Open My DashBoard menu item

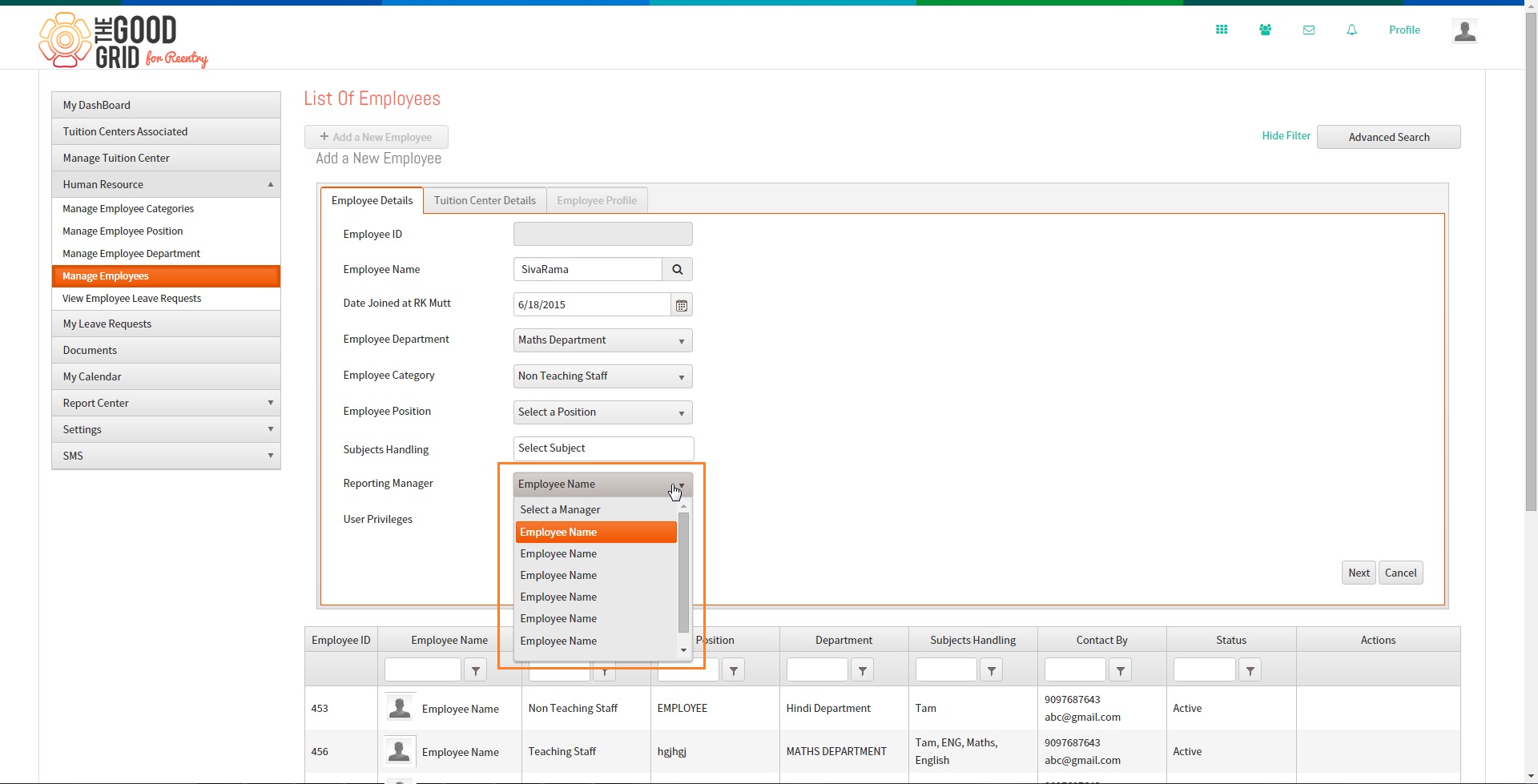click(x=166, y=105)
